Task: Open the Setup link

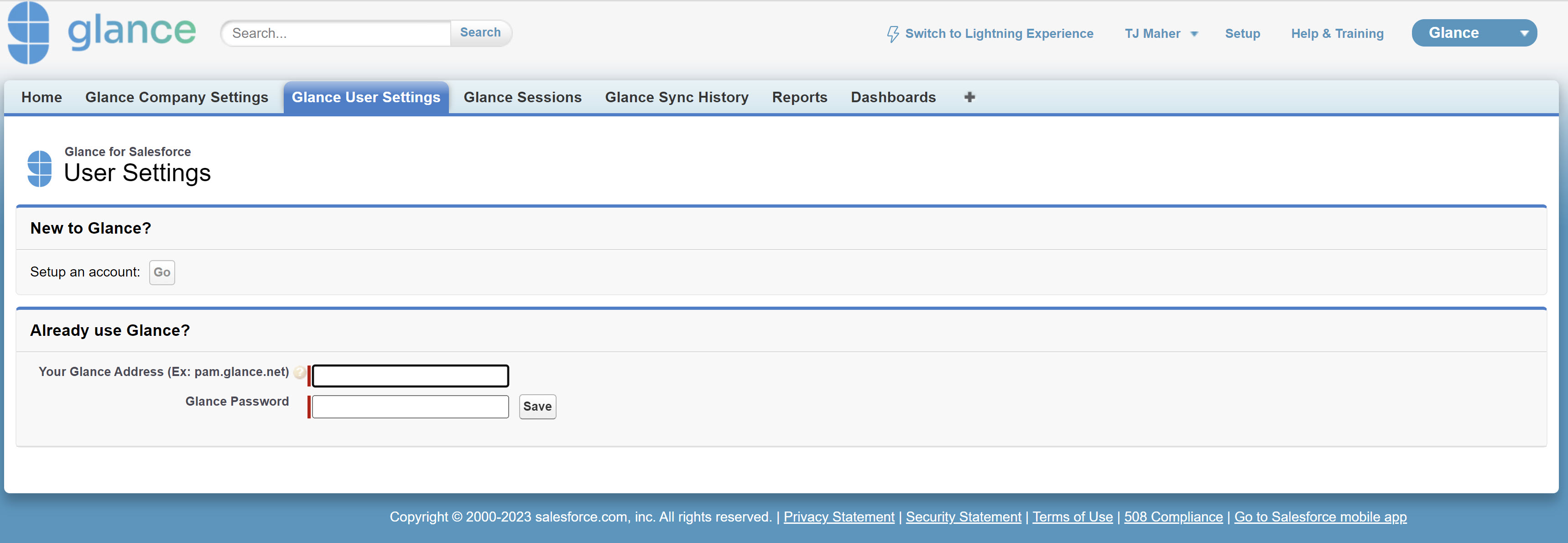Action: tap(1242, 33)
